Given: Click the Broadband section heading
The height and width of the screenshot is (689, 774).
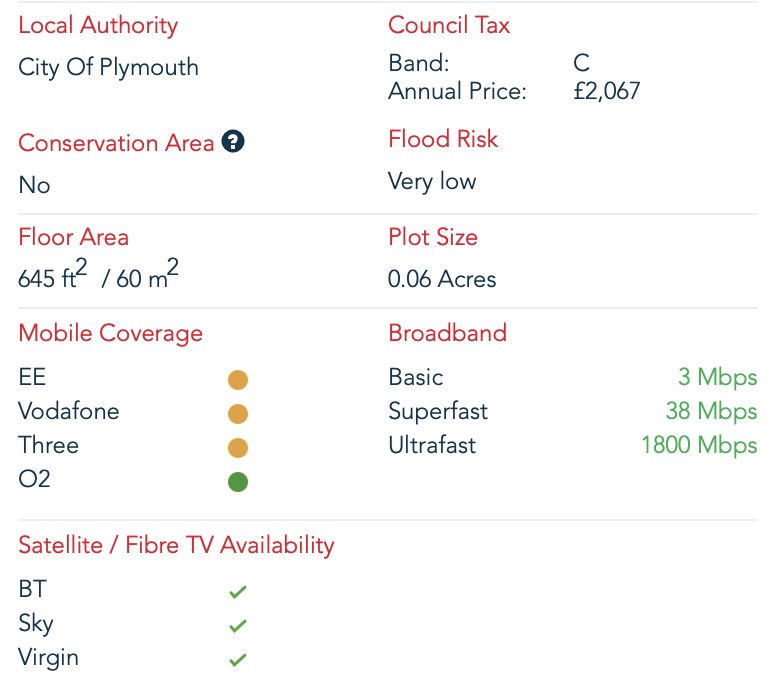Looking at the screenshot, I should [447, 333].
